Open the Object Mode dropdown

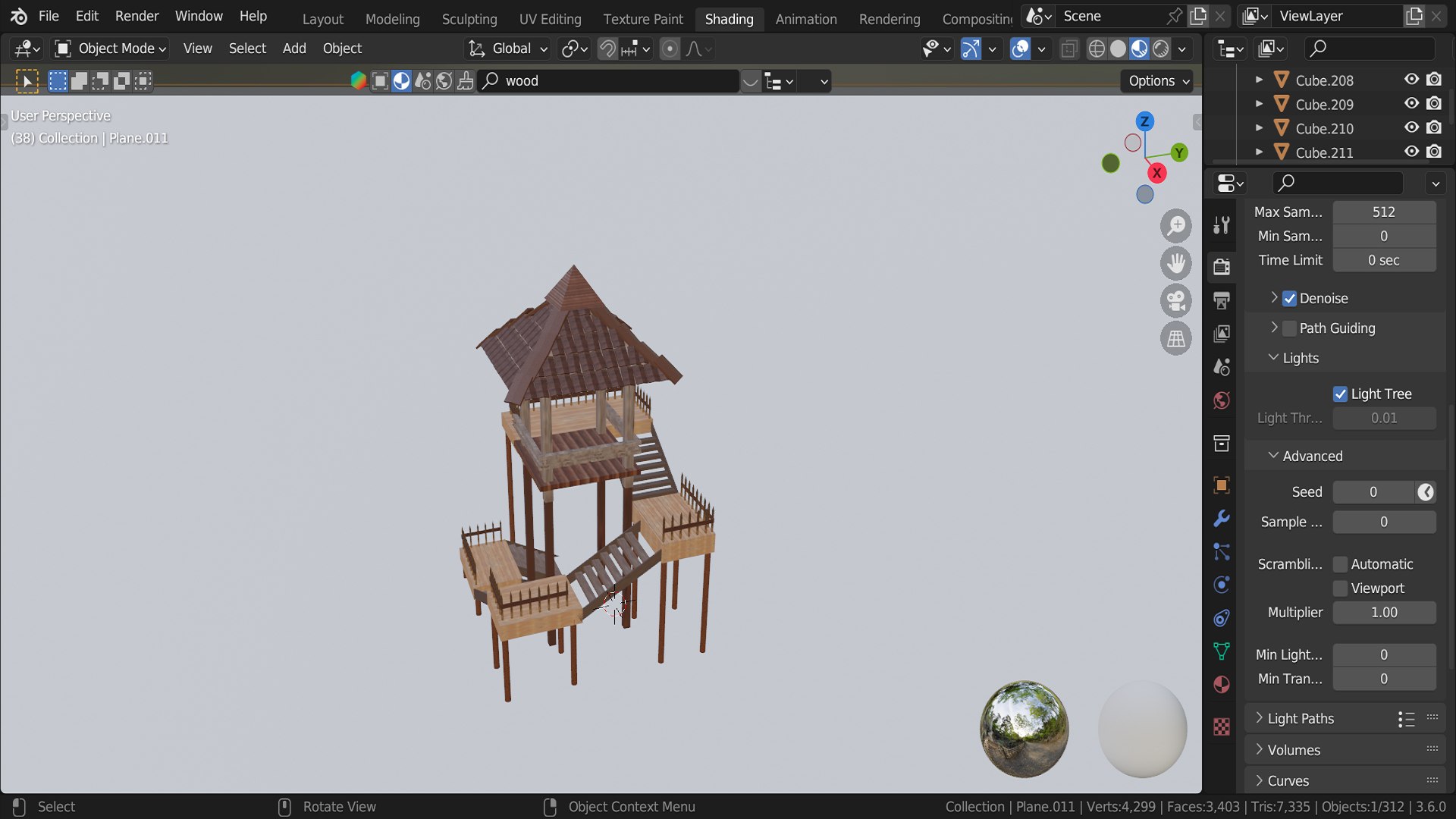tap(111, 49)
